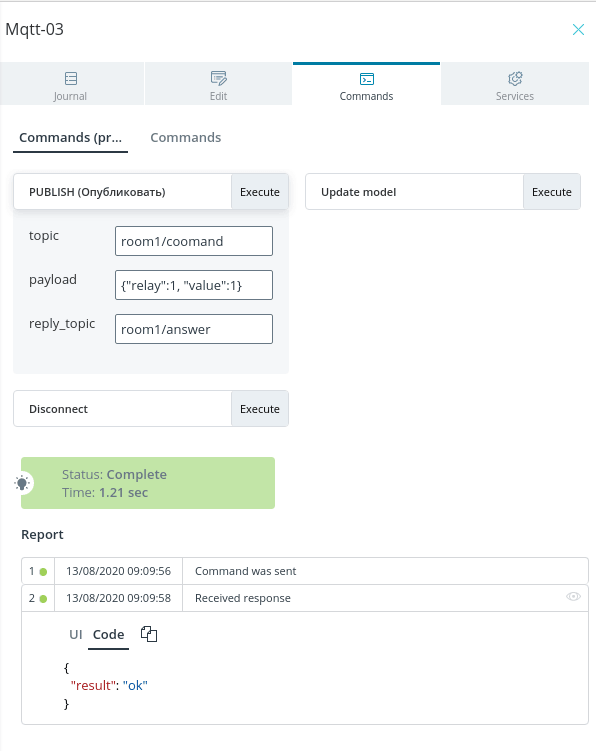This screenshot has height=751, width=596.
Task: Toggle the eye icon on Received response
Action: [573, 597]
